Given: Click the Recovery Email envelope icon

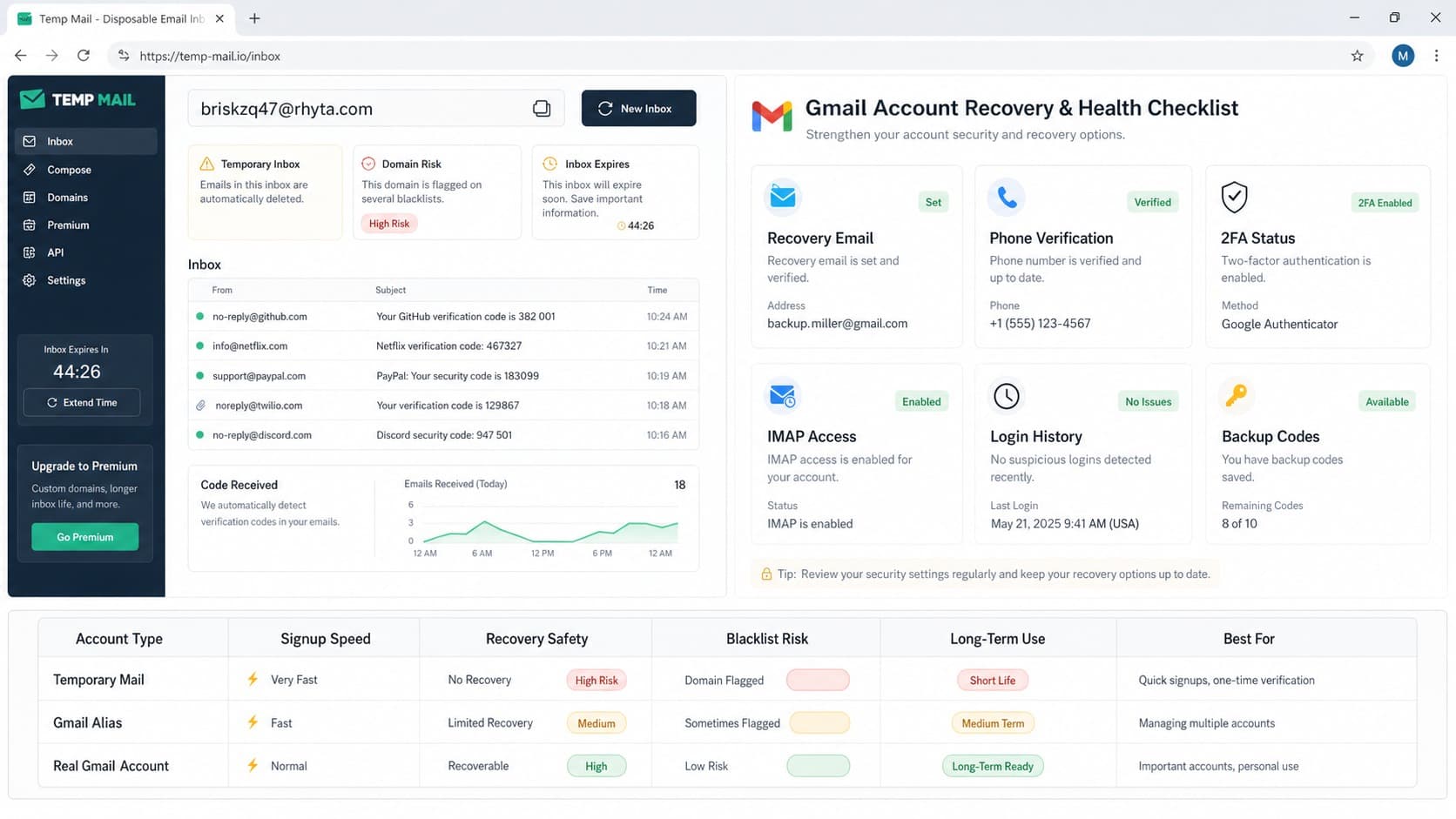Looking at the screenshot, I should click(x=783, y=198).
